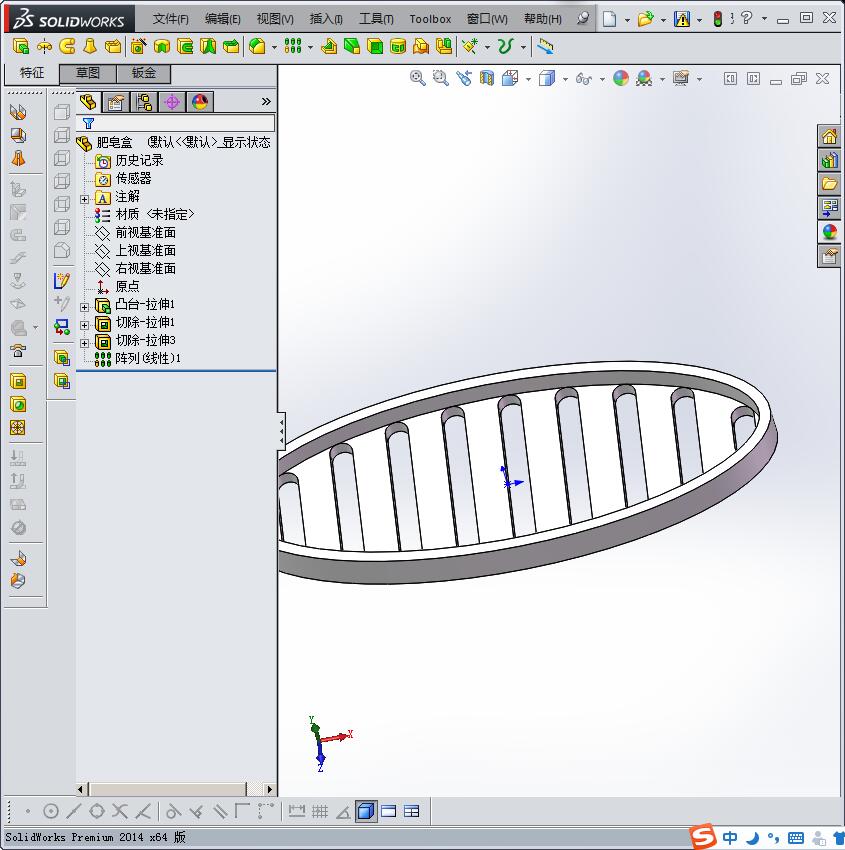Click the Zoom to Area icon
The width and height of the screenshot is (845, 850).
point(441,79)
